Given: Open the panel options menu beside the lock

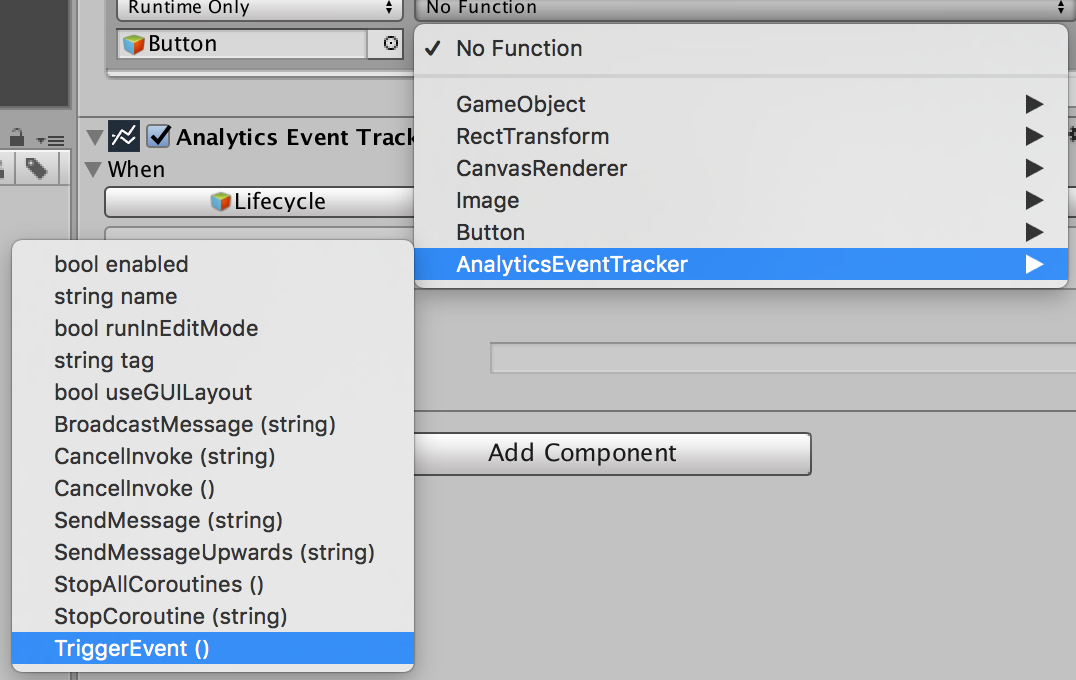Looking at the screenshot, I should click(x=50, y=140).
